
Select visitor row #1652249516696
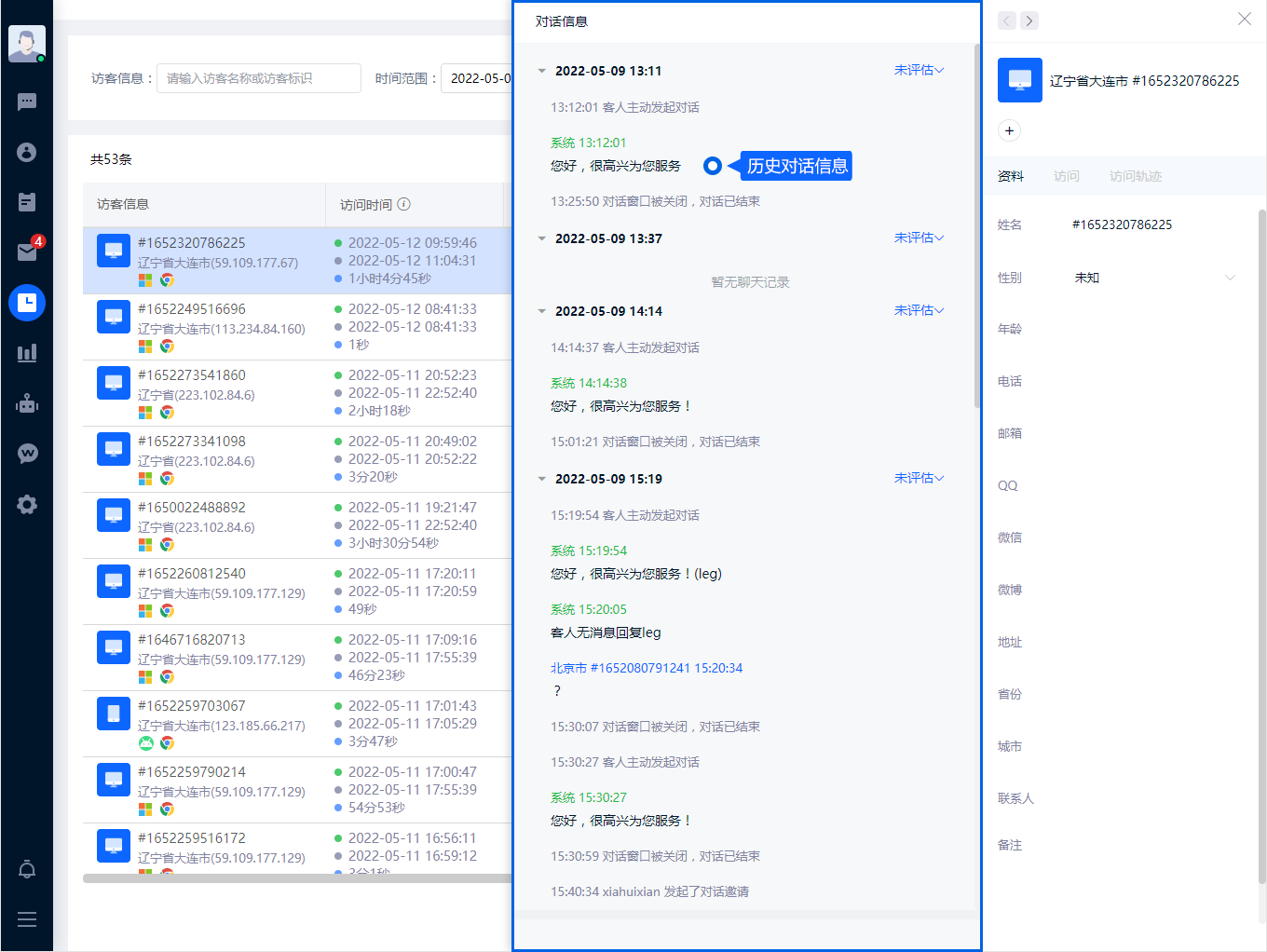[x=296, y=327]
